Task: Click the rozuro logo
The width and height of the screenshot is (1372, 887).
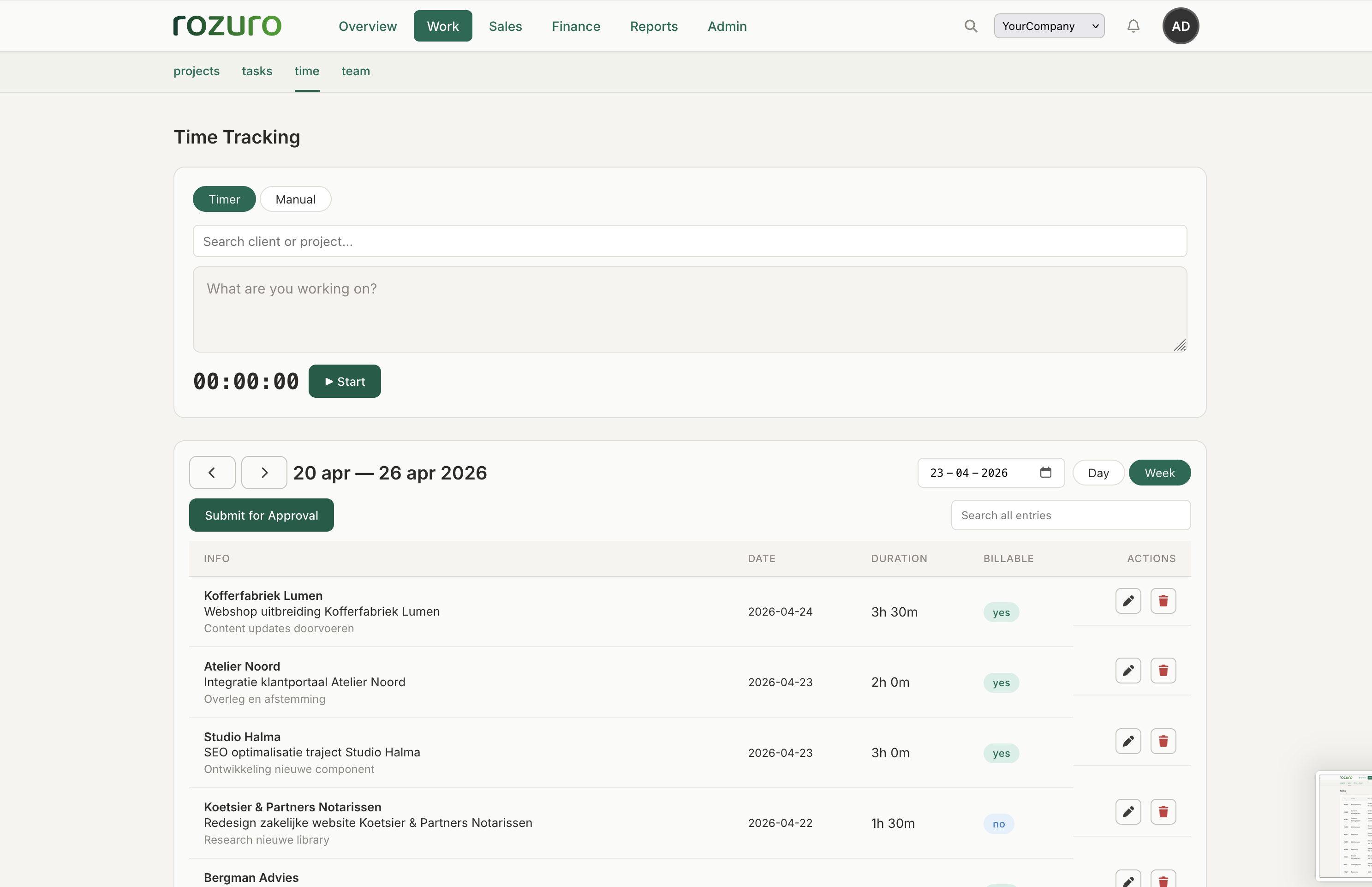Action: point(227,26)
